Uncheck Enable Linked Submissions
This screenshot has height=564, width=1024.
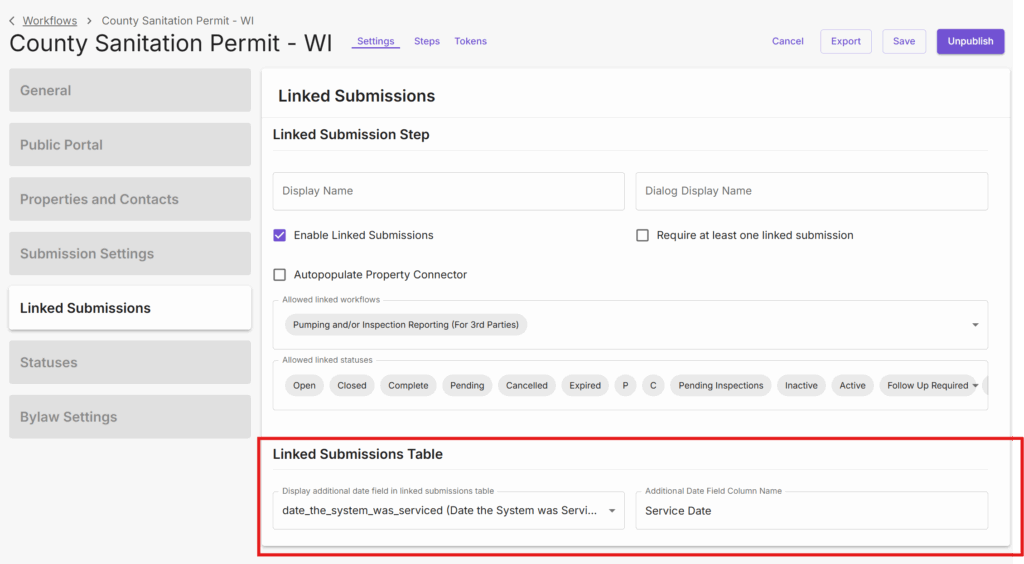(x=280, y=235)
